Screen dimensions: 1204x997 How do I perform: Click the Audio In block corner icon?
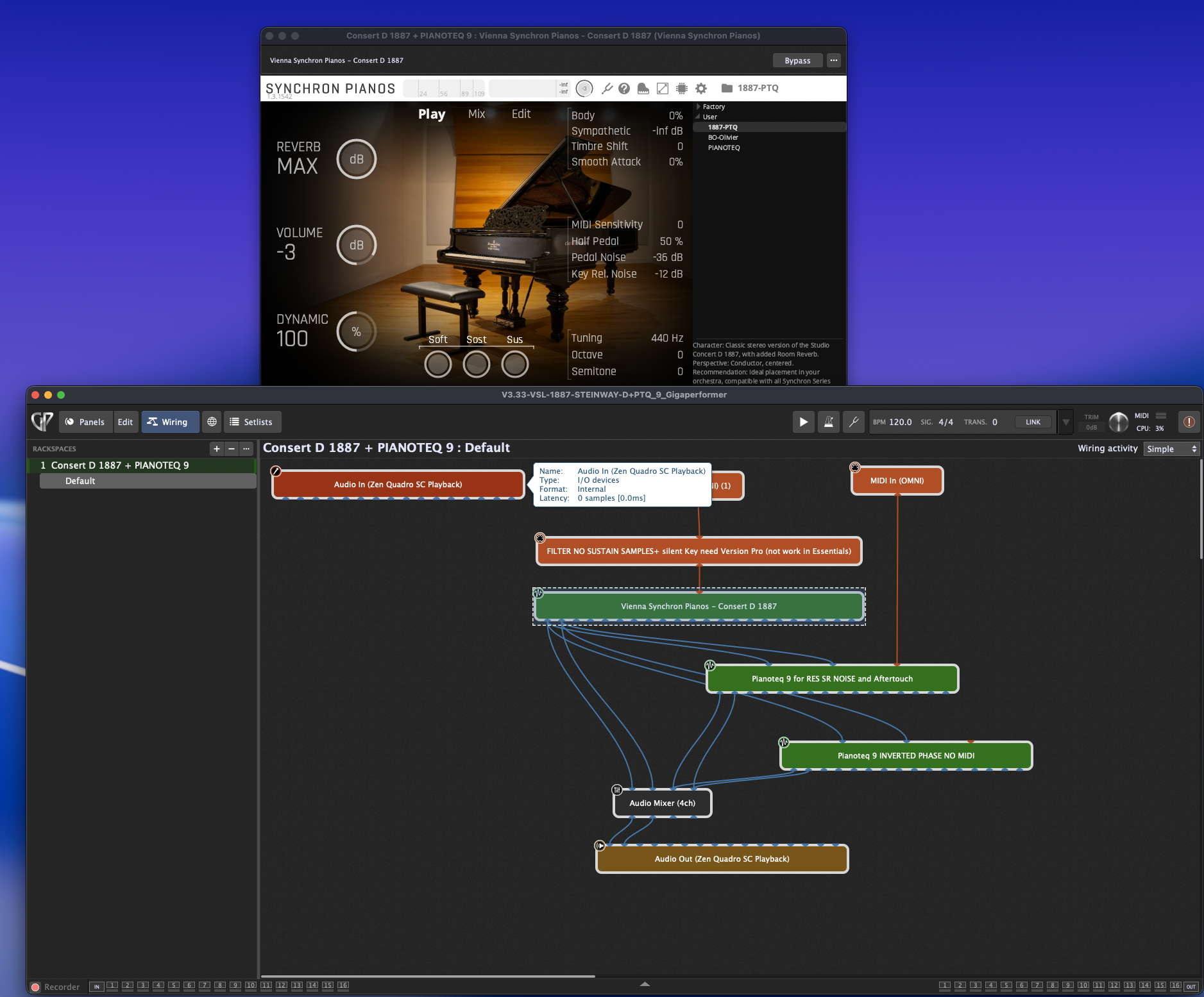[276, 471]
